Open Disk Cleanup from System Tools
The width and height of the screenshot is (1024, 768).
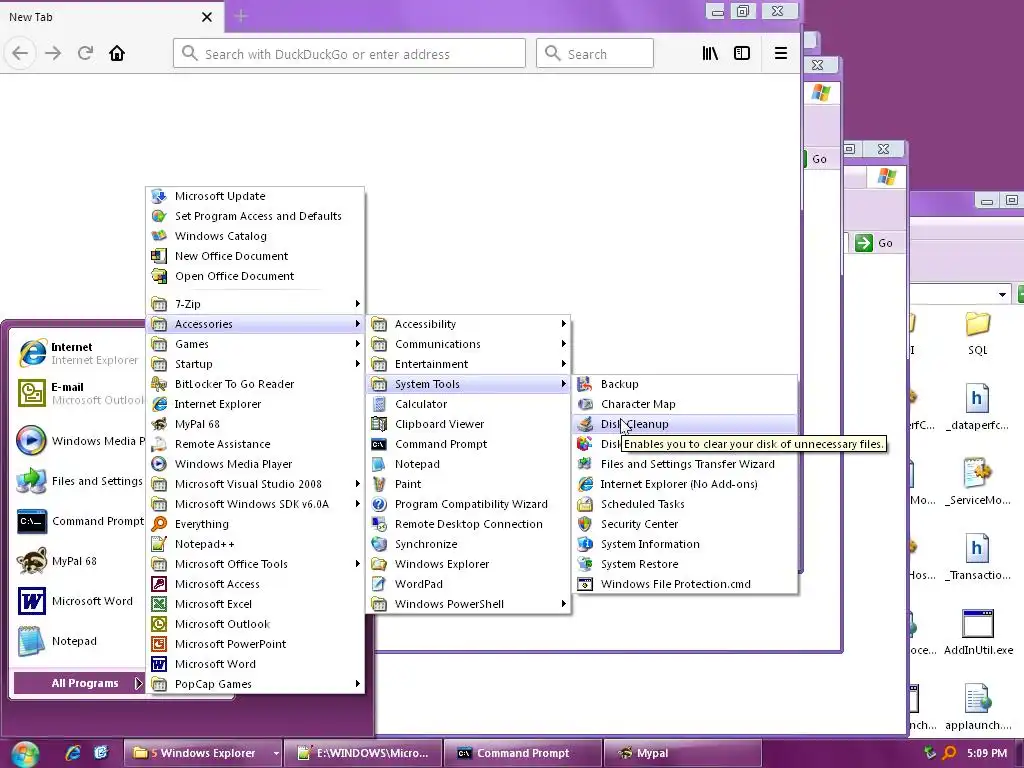pyautogui.click(x=684, y=424)
